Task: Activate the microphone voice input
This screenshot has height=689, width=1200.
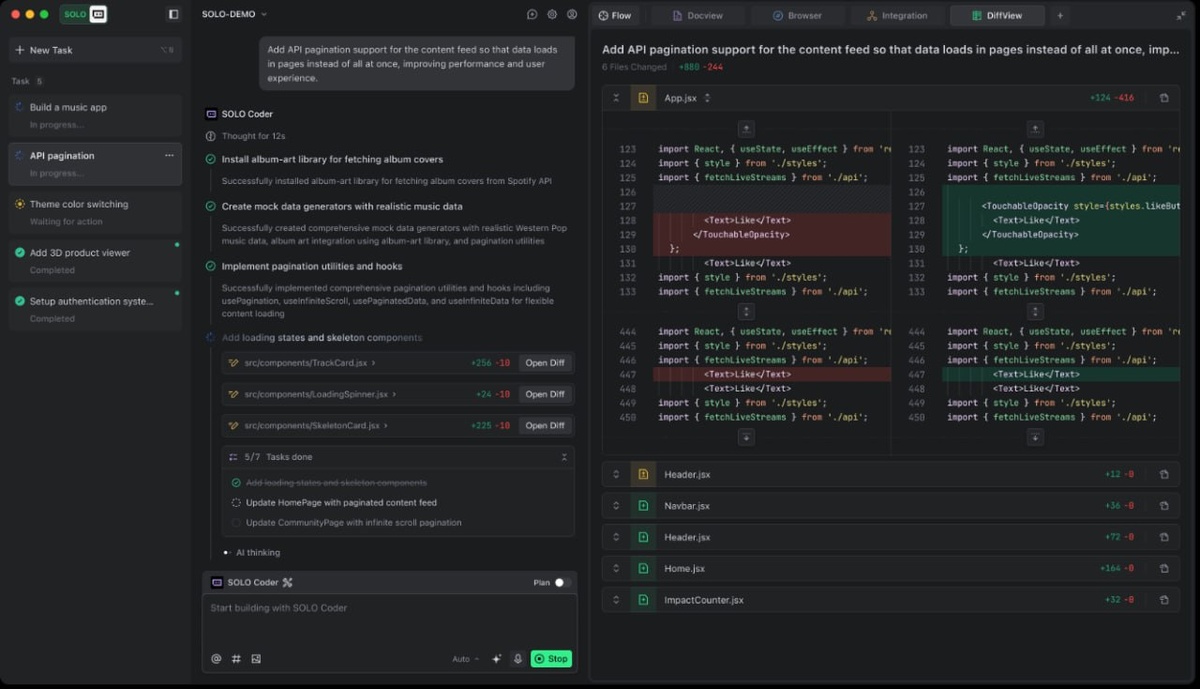Action: (518, 658)
